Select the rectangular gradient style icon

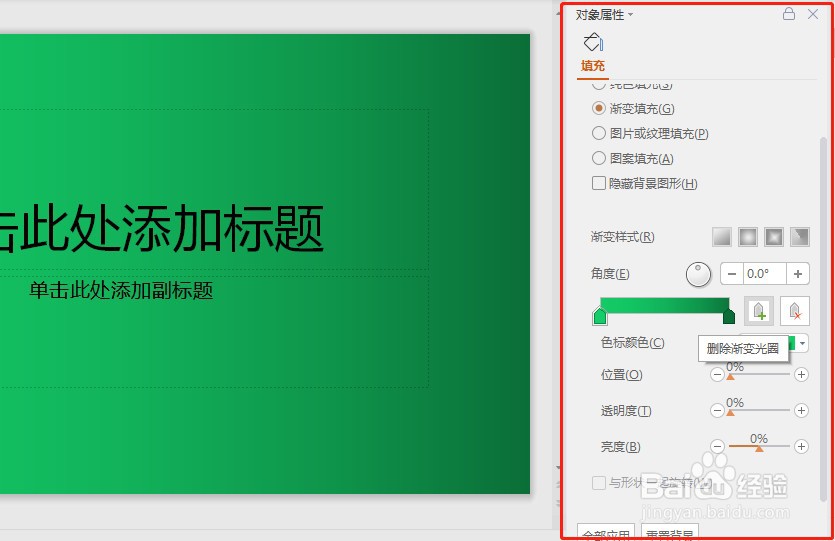click(774, 236)
